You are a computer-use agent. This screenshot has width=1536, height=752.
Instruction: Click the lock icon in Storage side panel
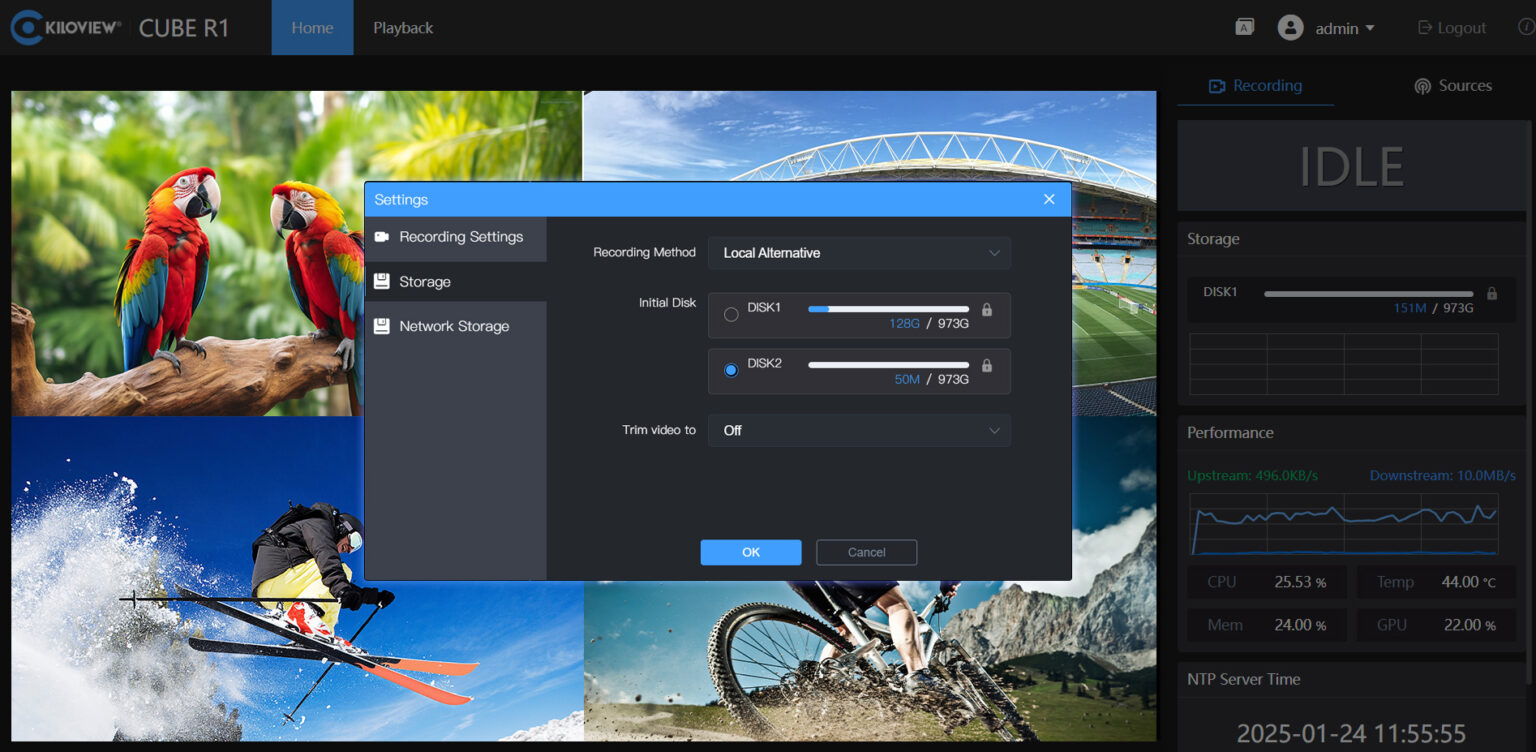pyautogui.click(x=1492, y=294)
